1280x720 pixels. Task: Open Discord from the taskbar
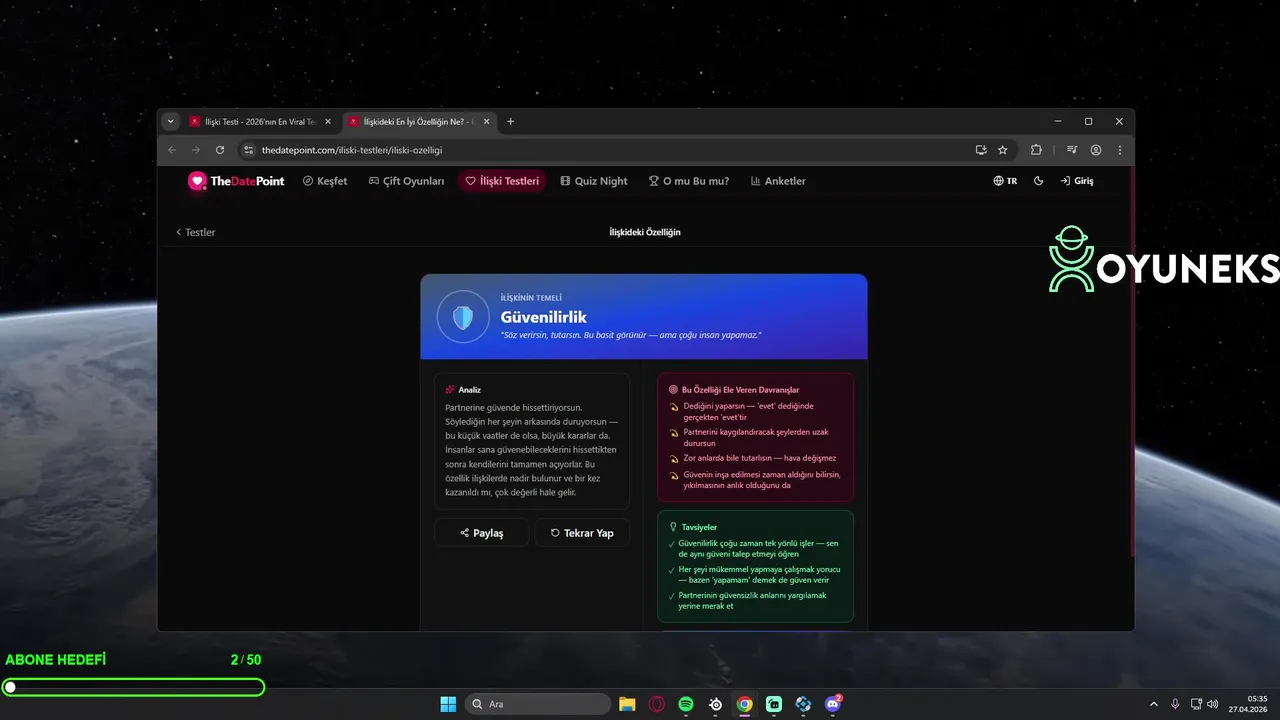pos(833,704)
